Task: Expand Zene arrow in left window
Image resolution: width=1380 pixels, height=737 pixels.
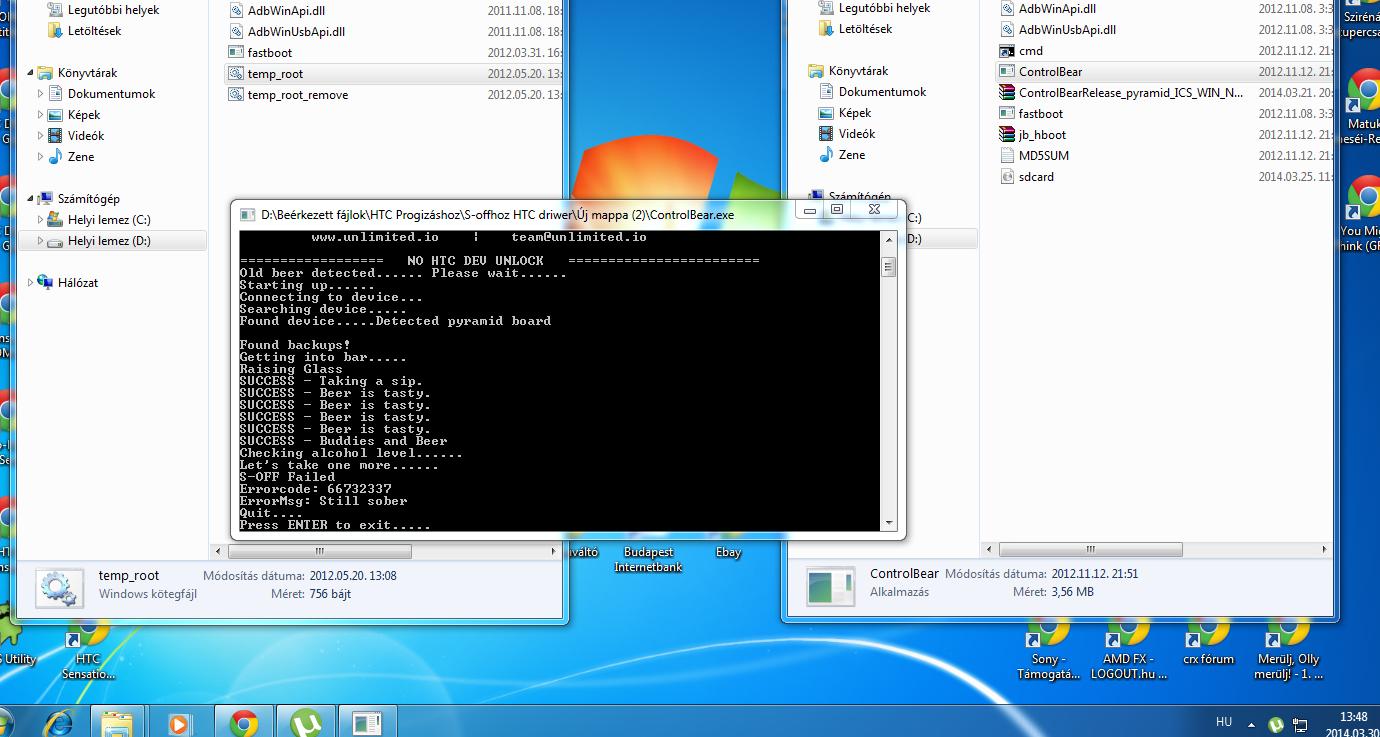Action: 41,157
